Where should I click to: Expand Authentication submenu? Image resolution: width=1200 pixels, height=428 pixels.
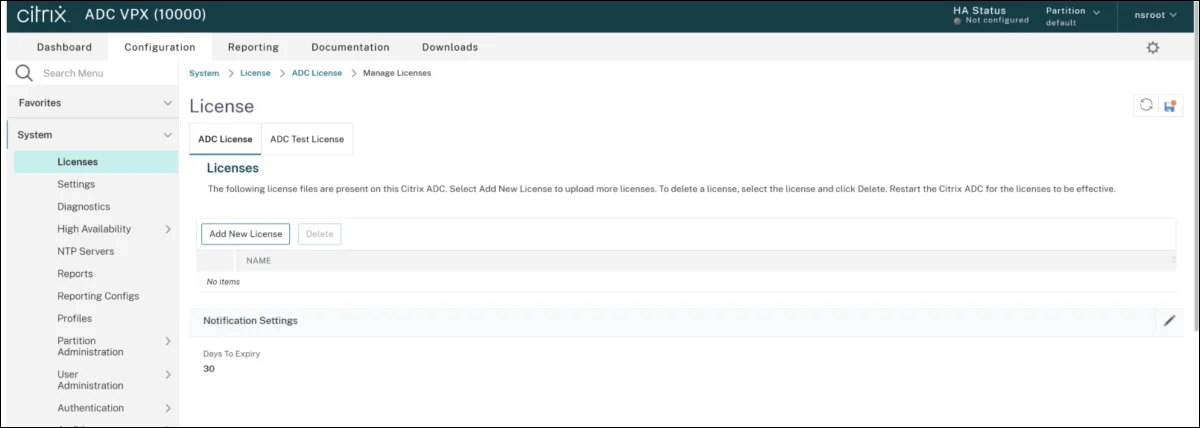168,408
